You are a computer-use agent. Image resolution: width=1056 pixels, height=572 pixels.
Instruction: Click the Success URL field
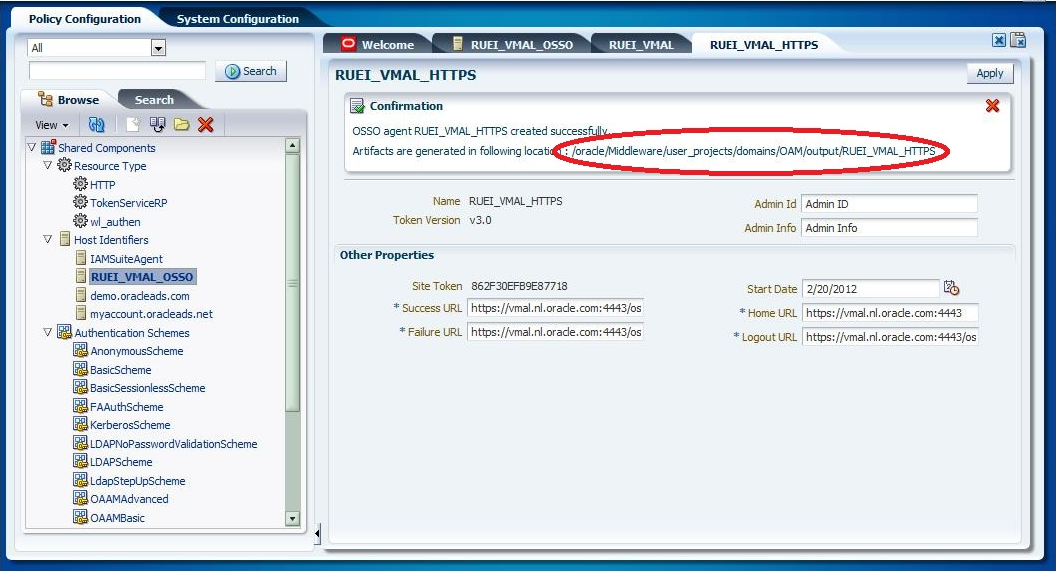click(x=555, y=308)
